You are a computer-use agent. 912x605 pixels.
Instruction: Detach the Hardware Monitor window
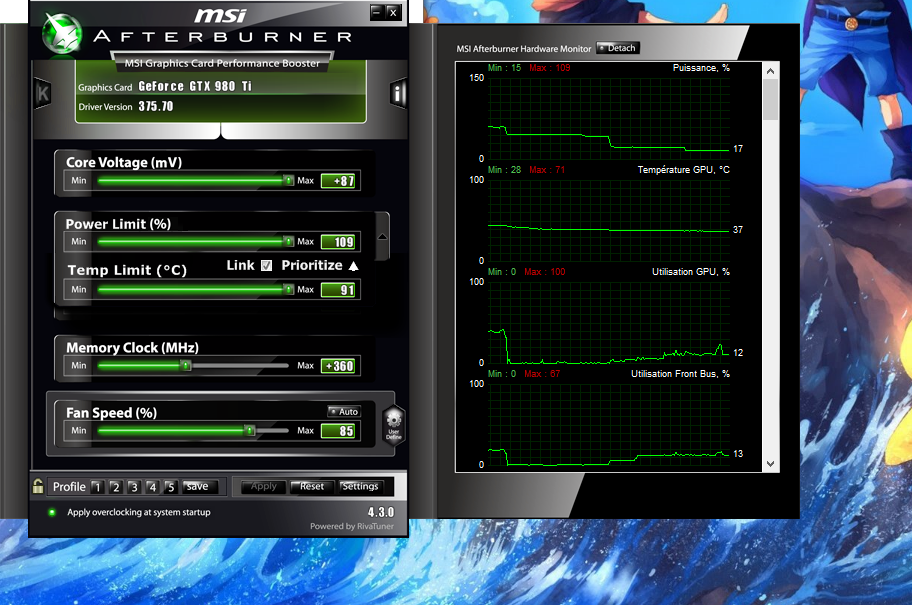tap(618, 48)
